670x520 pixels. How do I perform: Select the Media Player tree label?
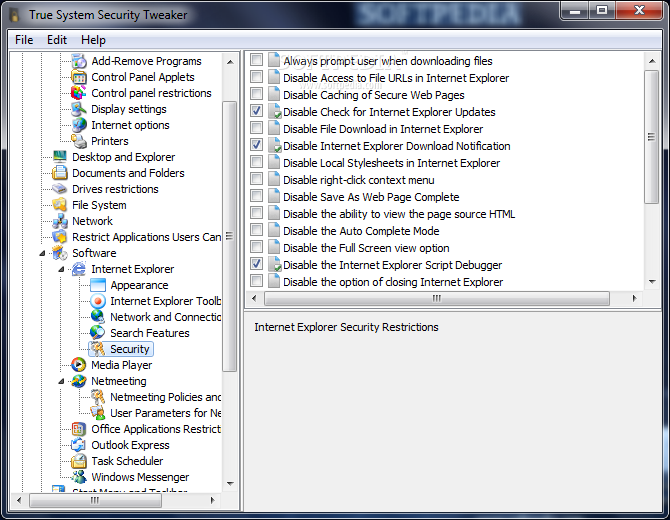point(122,365)
